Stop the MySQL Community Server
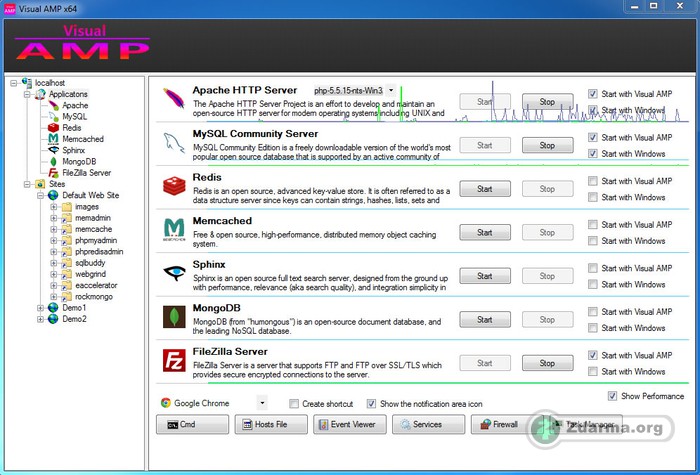This screenshot has height=475, width=700. click(x=548, y=145)
